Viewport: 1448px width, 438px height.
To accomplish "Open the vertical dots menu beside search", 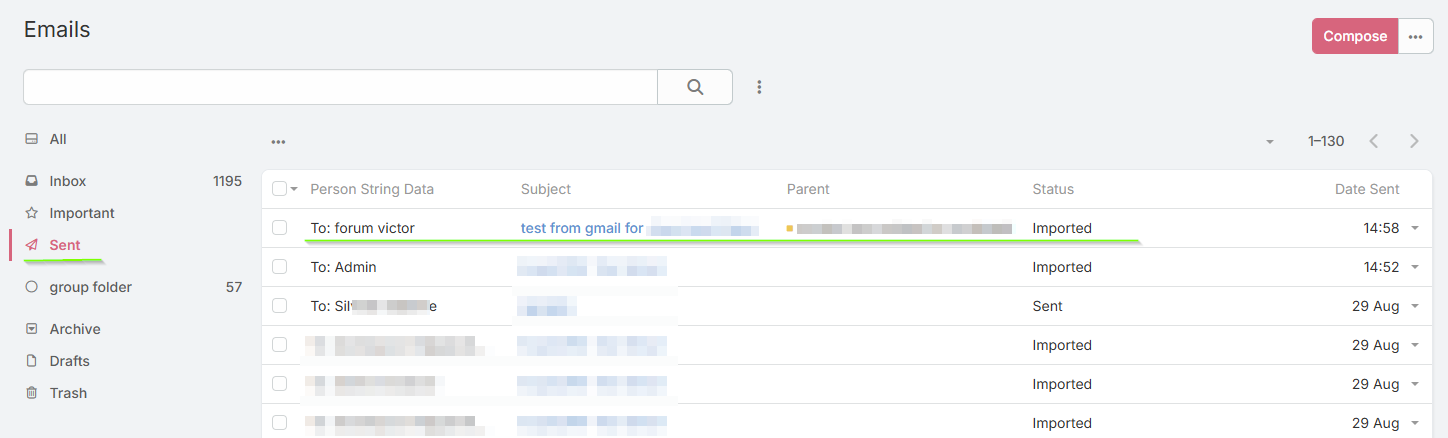I will (x=759, y=87).
